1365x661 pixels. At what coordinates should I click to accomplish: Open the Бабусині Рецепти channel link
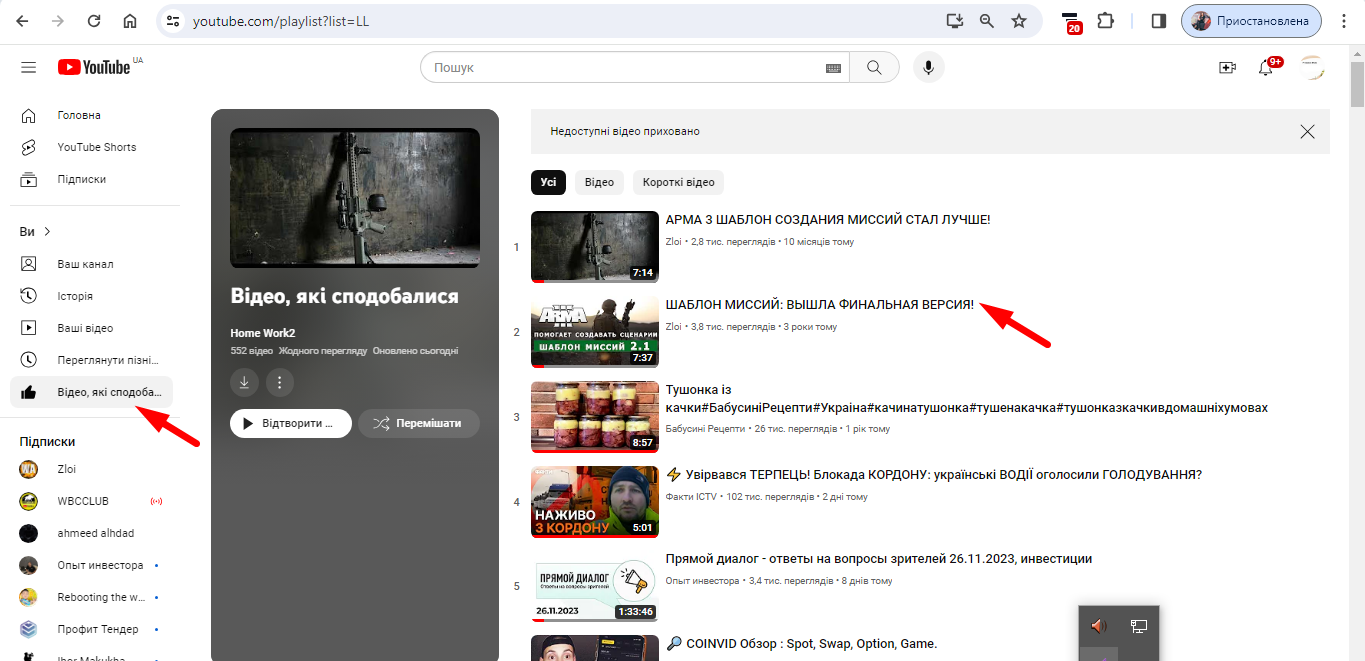pos(705,429)
